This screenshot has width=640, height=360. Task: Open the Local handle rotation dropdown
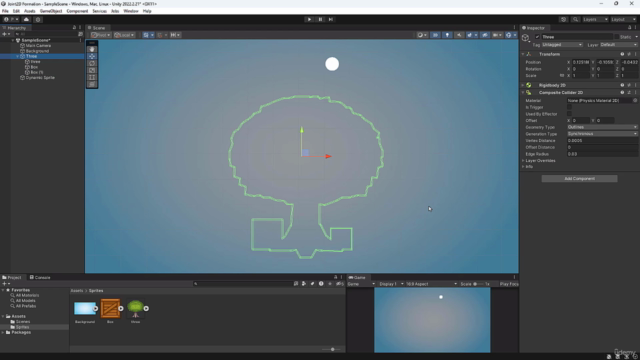[x=124, y=35]
